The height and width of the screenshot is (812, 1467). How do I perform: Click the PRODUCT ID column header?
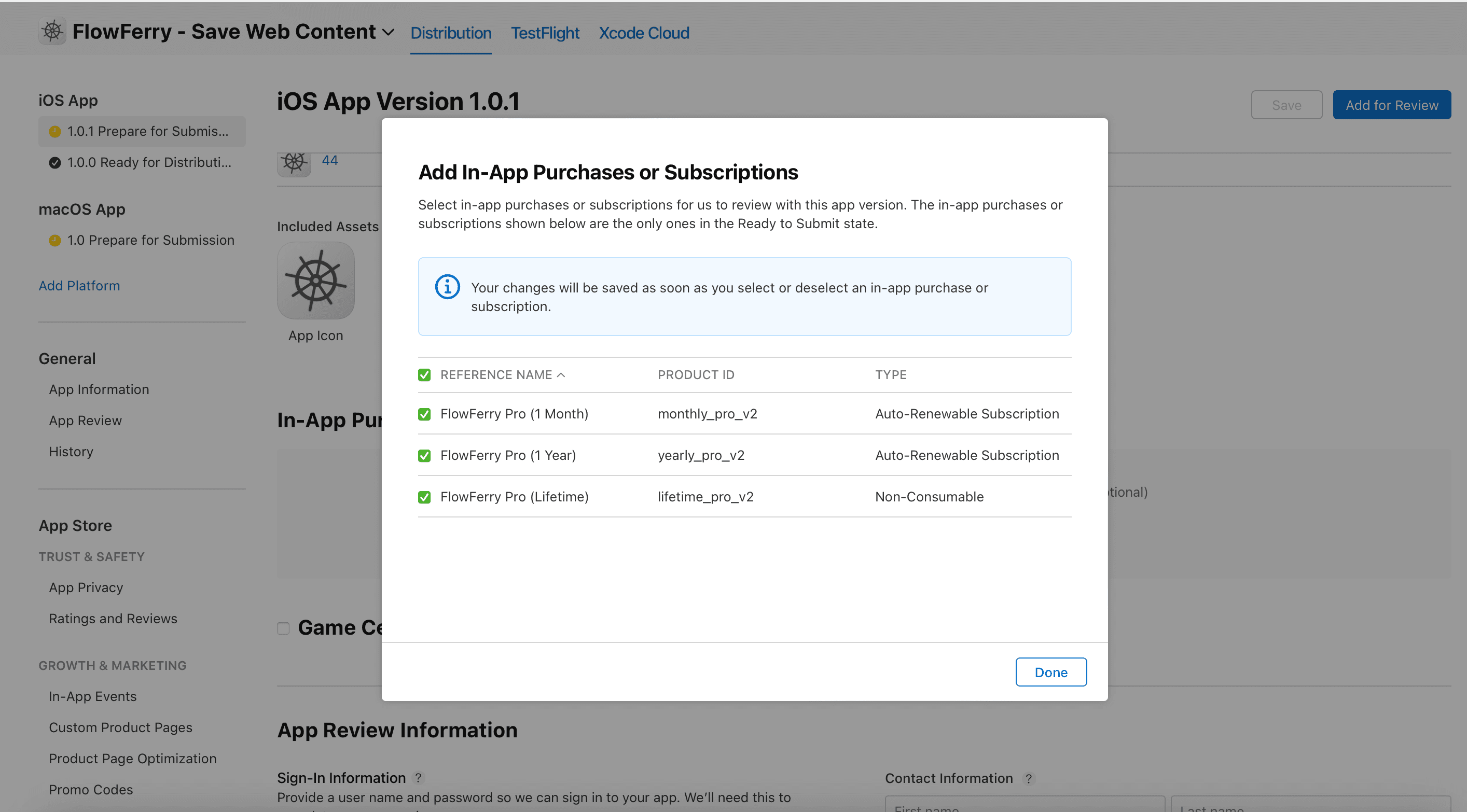click(x=696, y=375)
